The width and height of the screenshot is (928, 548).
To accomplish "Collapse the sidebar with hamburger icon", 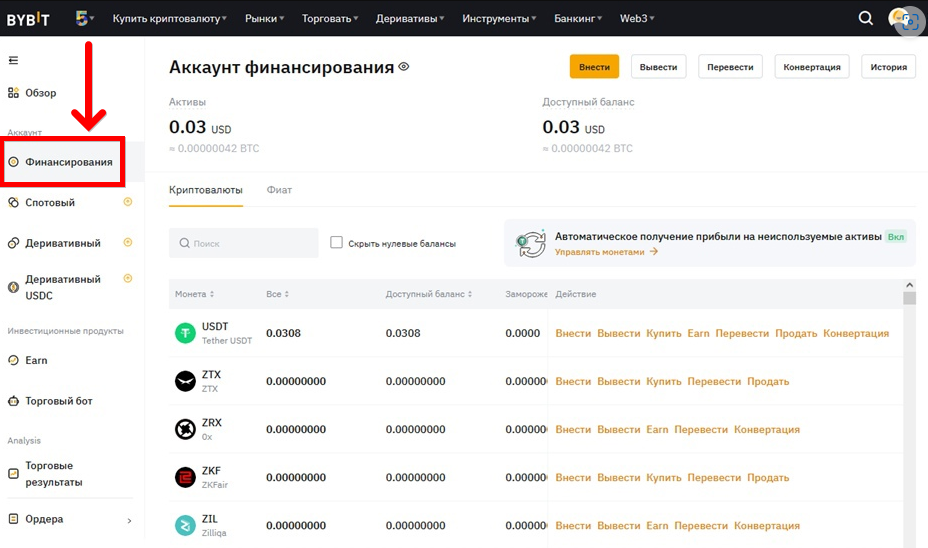I will click(13, 60).
